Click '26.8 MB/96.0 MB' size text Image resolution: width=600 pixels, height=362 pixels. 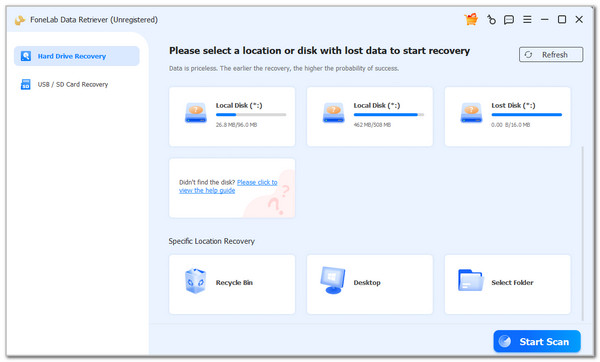coord(236,125)
